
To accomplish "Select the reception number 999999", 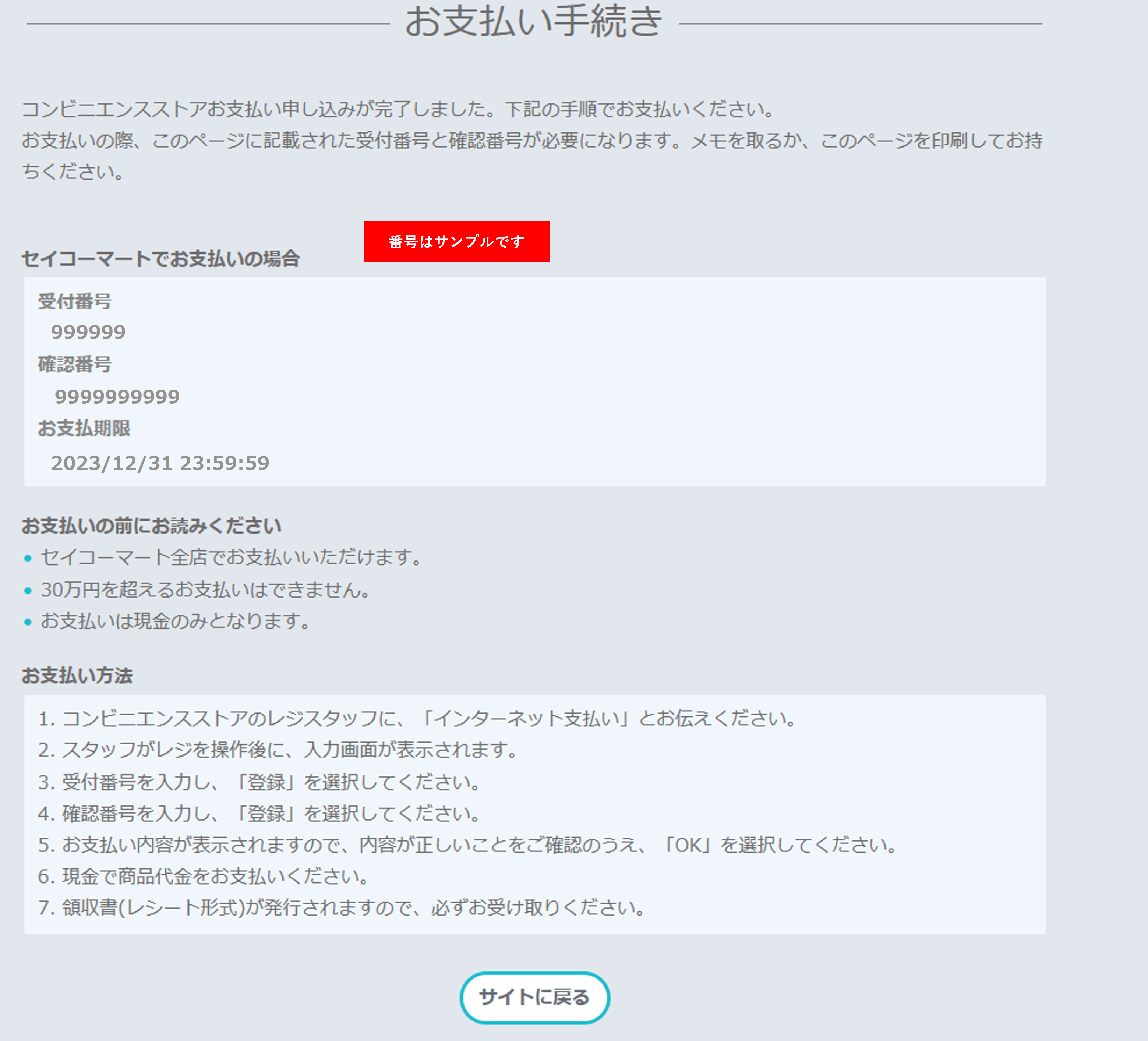I will pos(88,332).
